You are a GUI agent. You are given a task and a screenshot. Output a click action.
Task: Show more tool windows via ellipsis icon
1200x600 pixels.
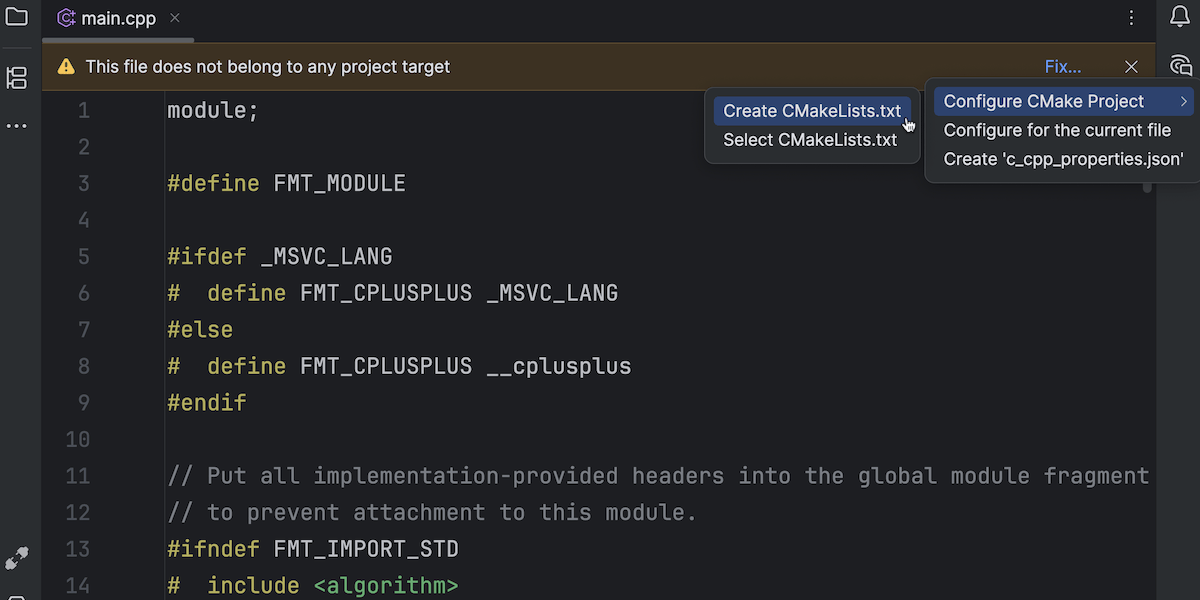tap(17, 127)
